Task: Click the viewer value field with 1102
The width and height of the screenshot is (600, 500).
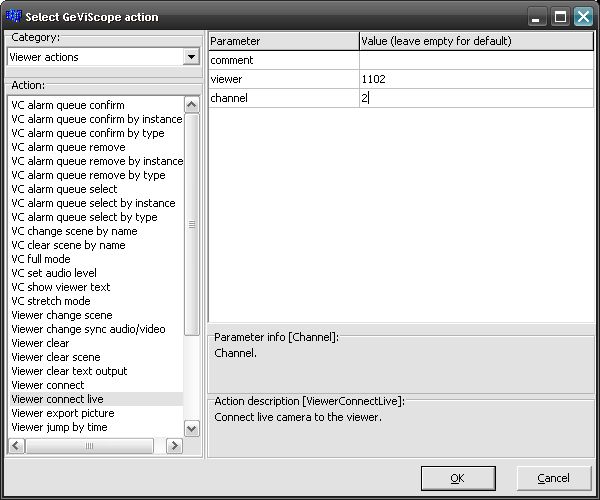Action: click(476, 79)
